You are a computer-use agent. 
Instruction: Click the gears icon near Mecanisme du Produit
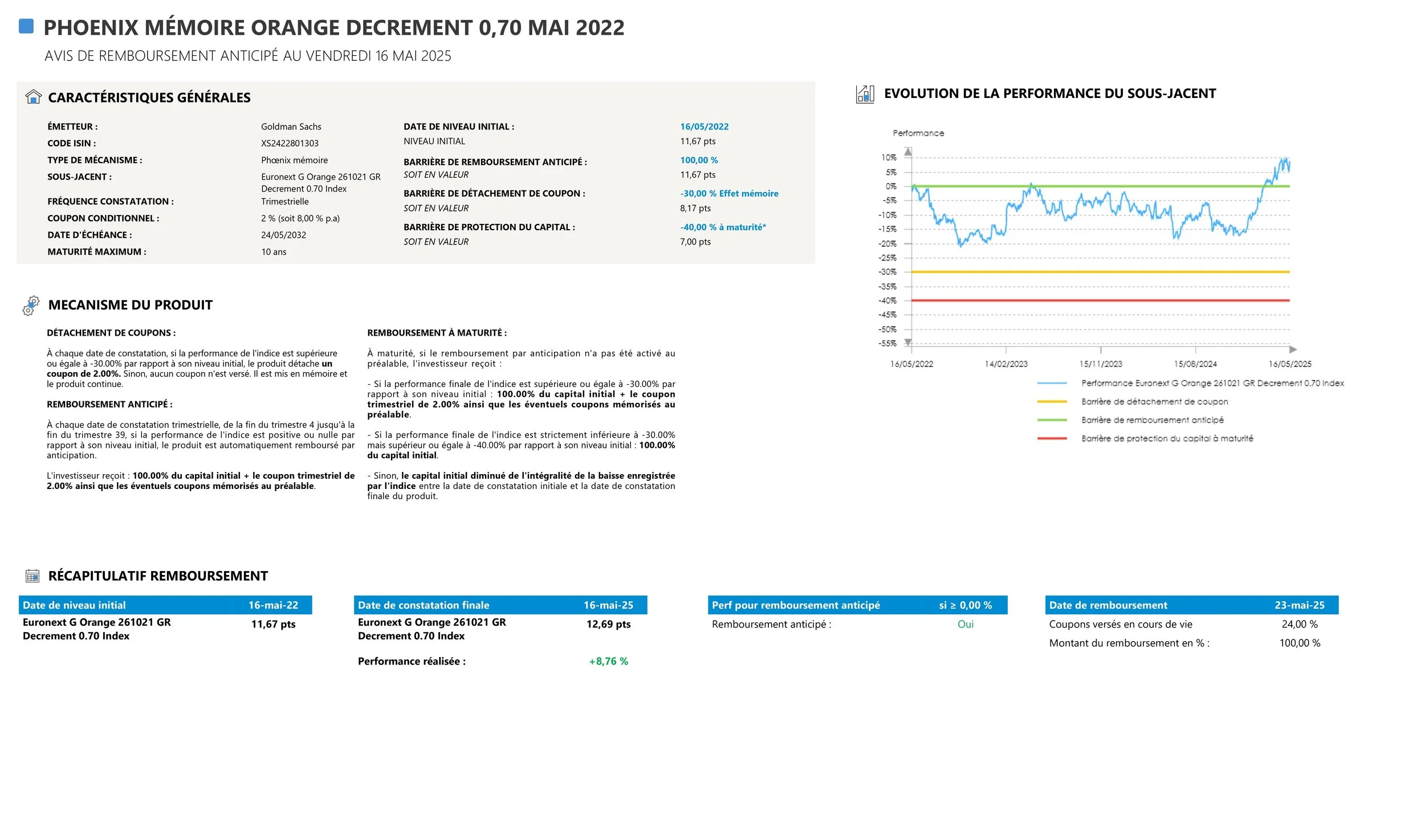[x=31, y=305]
